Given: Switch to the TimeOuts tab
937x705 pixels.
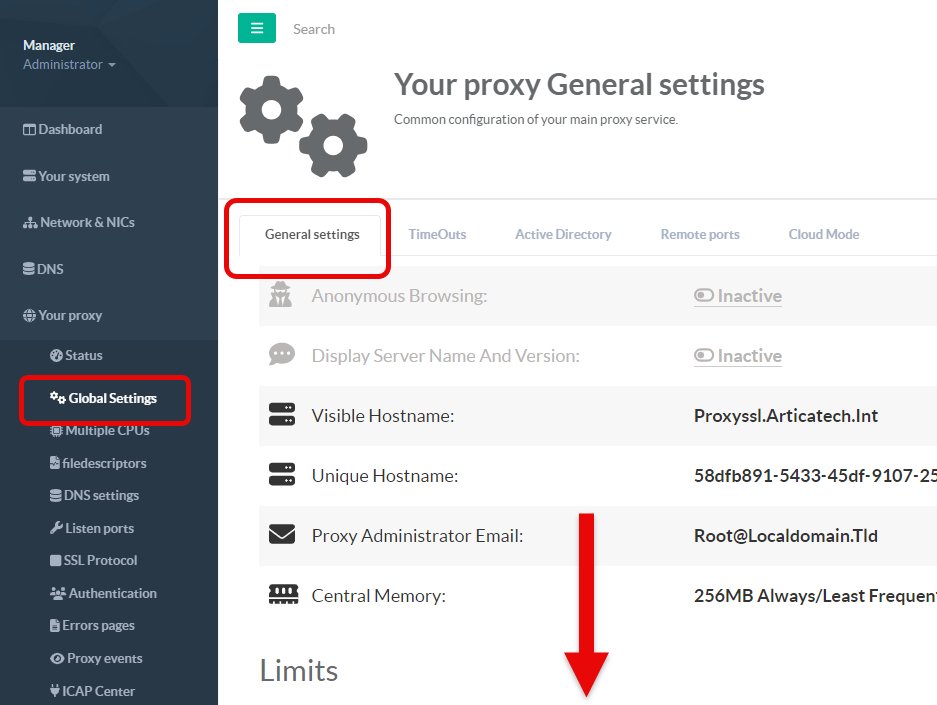Looking at the screenshot, I should click(437, 234).
